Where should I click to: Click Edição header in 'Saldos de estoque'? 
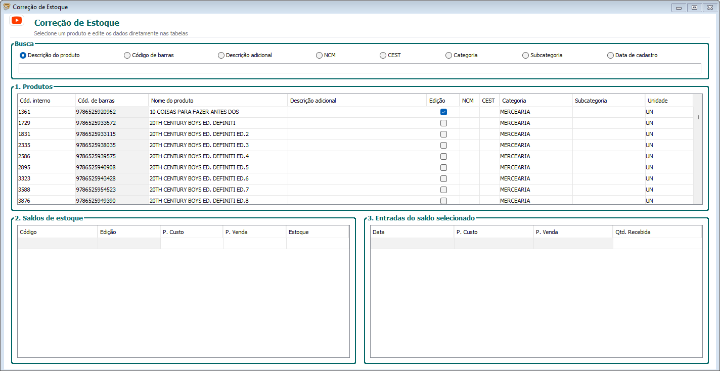(129, 232)
